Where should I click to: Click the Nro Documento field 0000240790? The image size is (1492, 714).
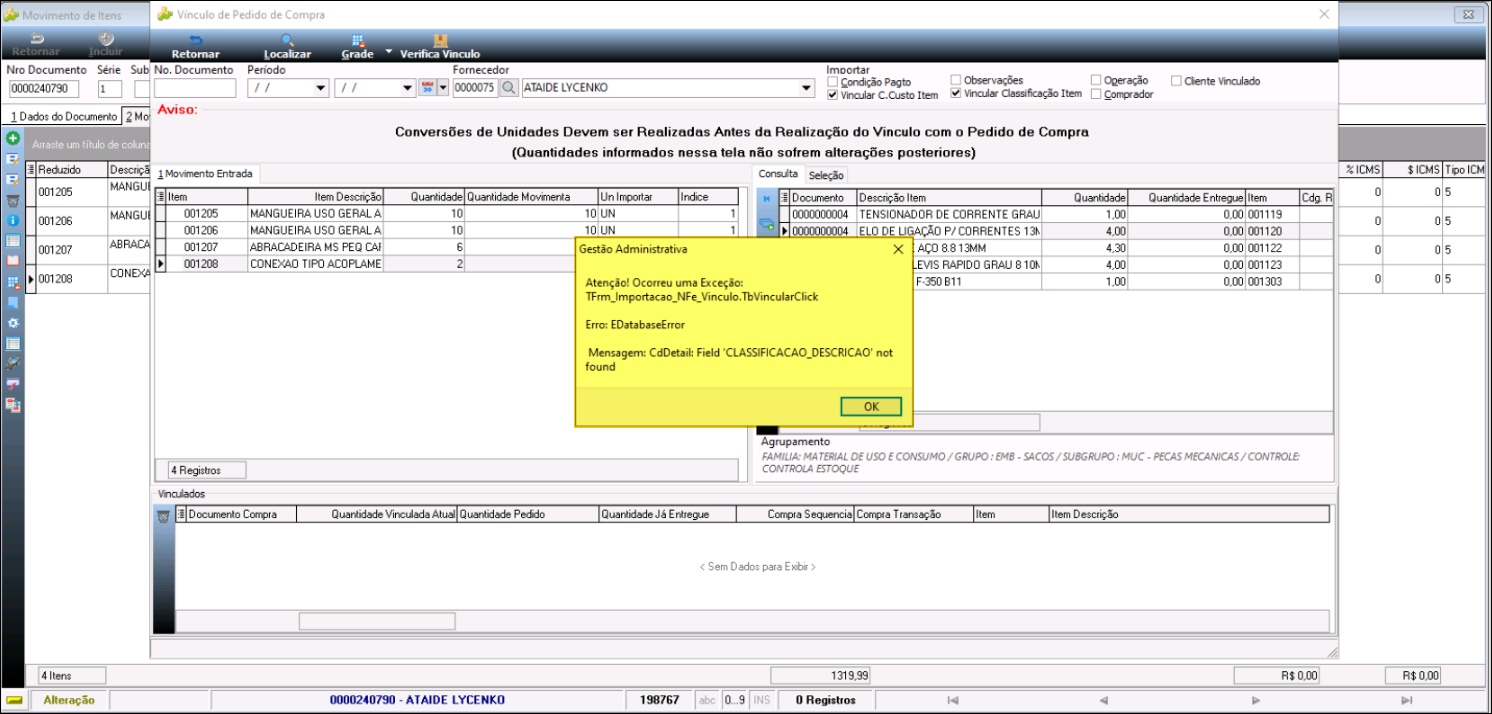[x=44, y=89]
